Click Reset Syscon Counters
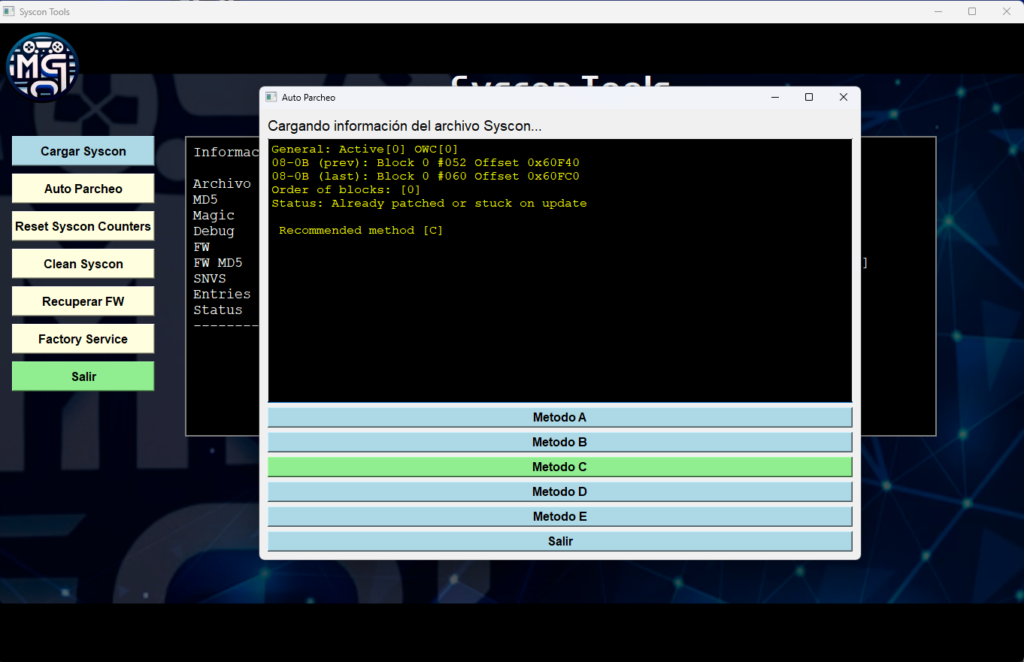1024x662 pixels. (x=83, y=226)
